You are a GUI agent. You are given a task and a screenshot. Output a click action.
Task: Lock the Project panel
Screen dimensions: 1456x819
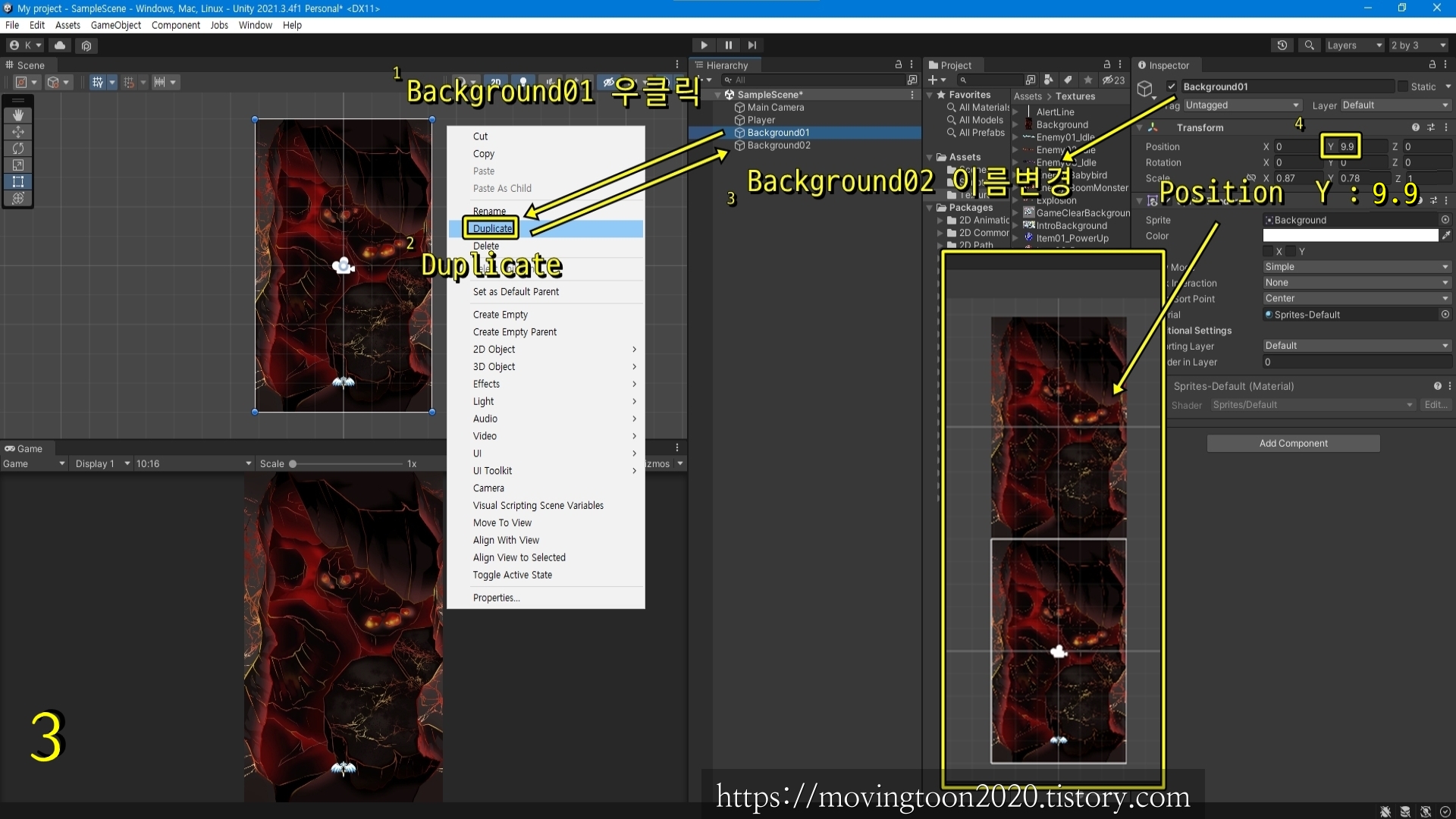point(1106,65)
